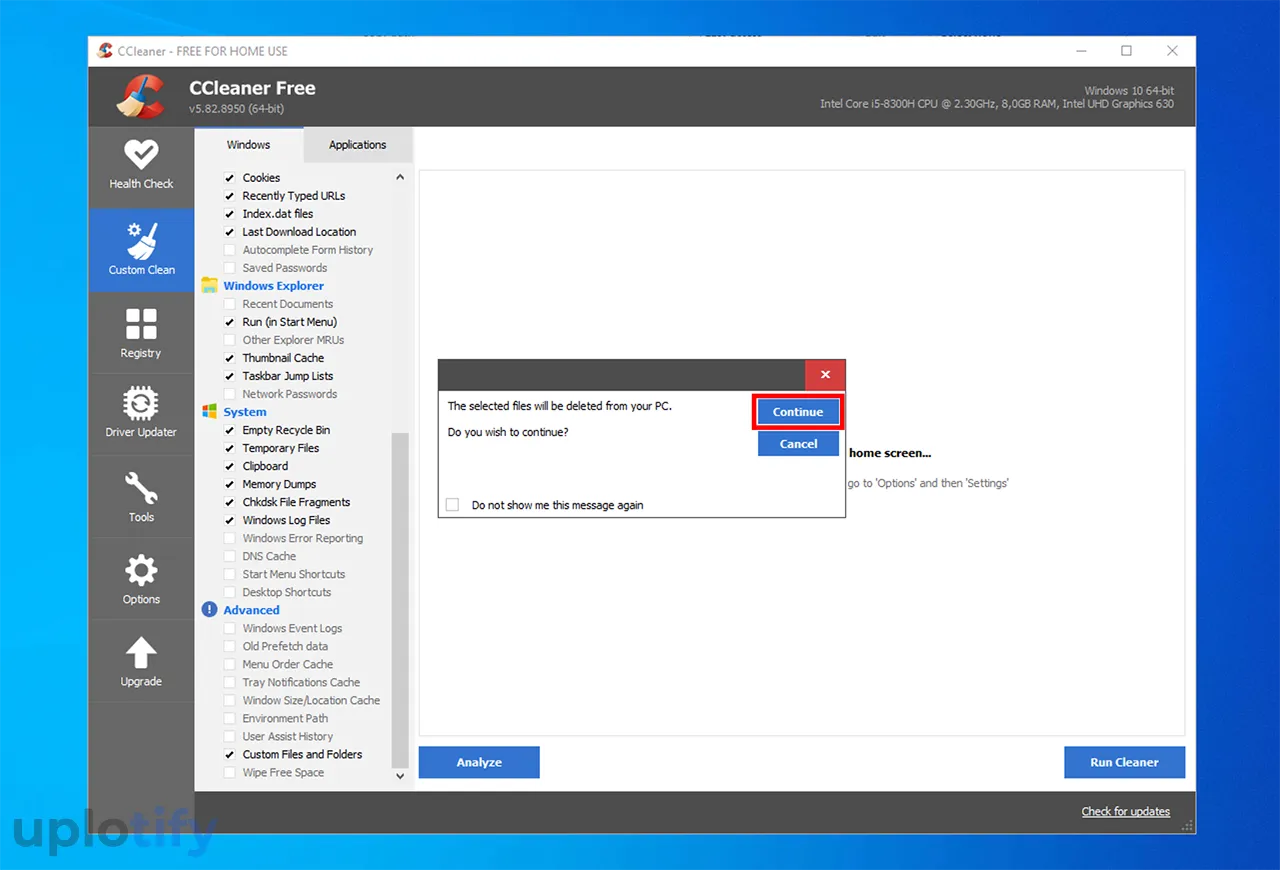Enable Autocomplete Form History
Screen dimensions: 1280x870
[x=230, y=250]
